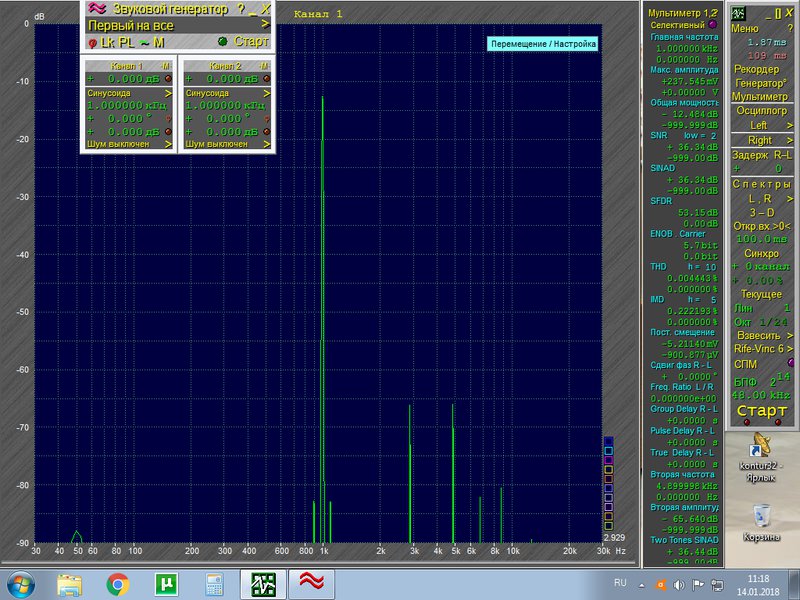The height and width of the screenshot is (600, 800).
Task: Launch Google Chrome from the taskbar
Action: click(x=118, y=585)
